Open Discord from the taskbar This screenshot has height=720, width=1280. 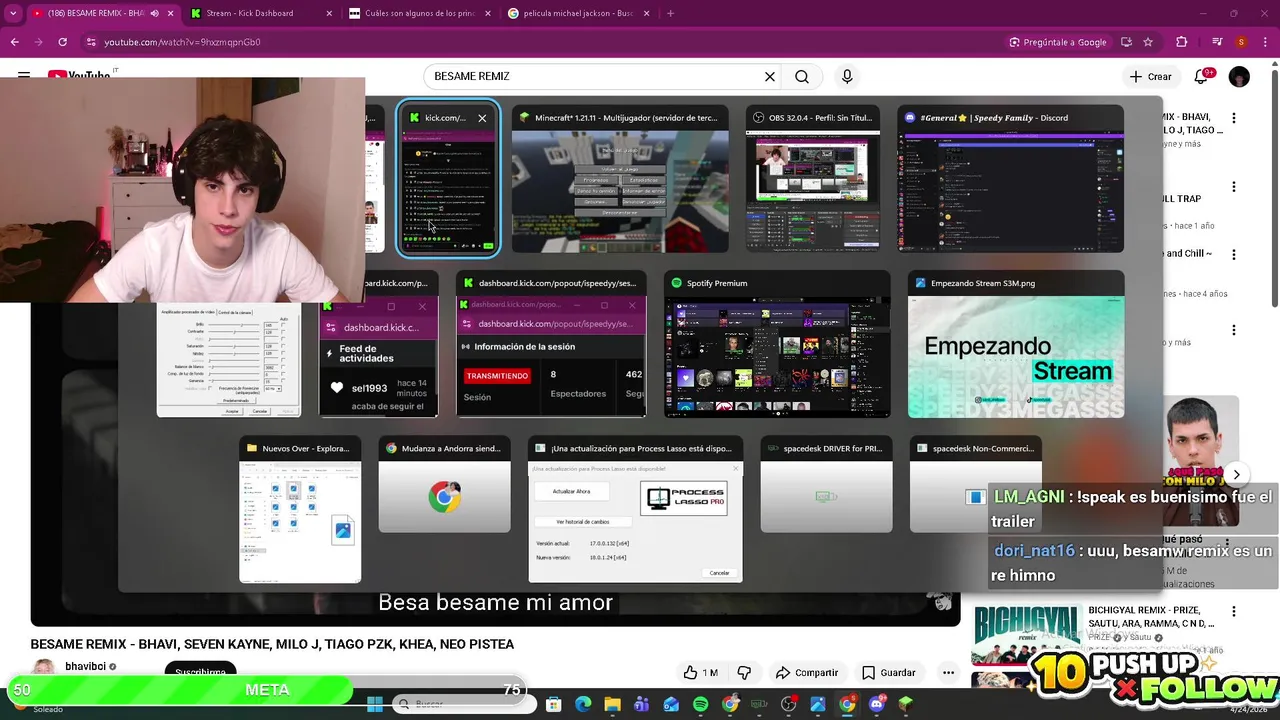[877, 705]
